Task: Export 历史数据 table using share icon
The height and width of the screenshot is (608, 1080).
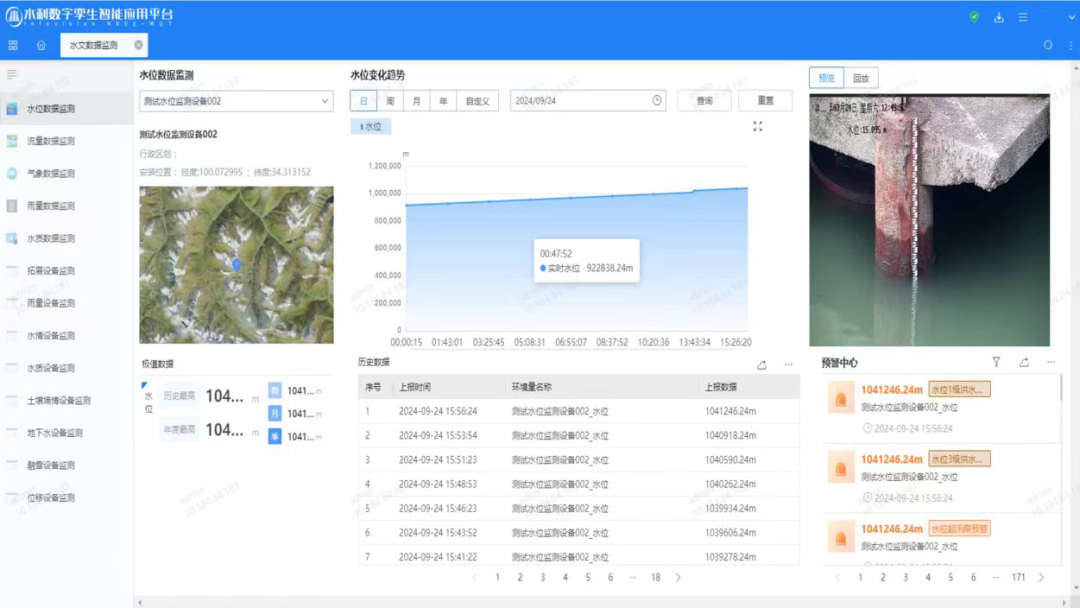Action: point(762,365)
